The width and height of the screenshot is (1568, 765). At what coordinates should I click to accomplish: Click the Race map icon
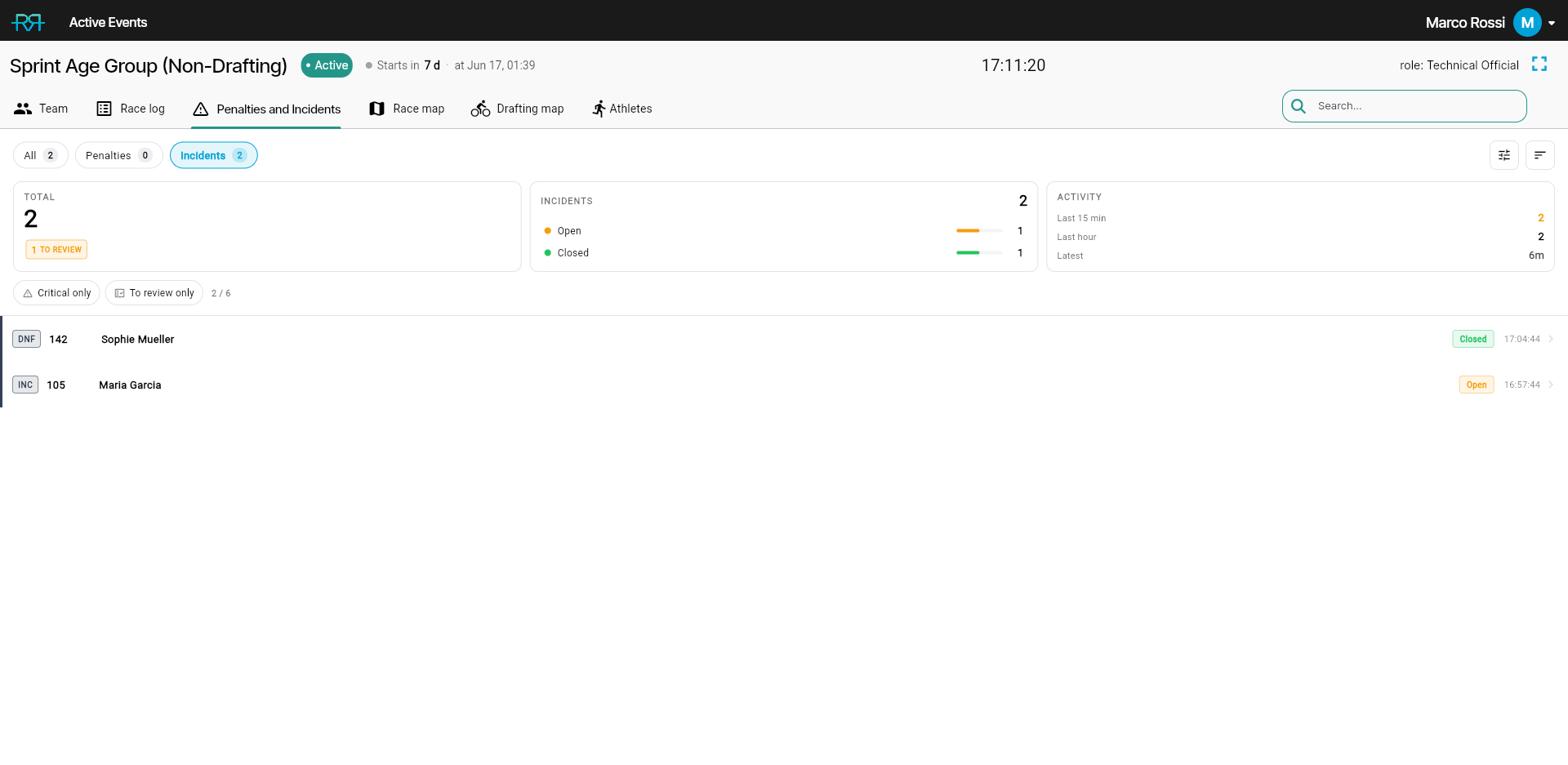(376, 109)
